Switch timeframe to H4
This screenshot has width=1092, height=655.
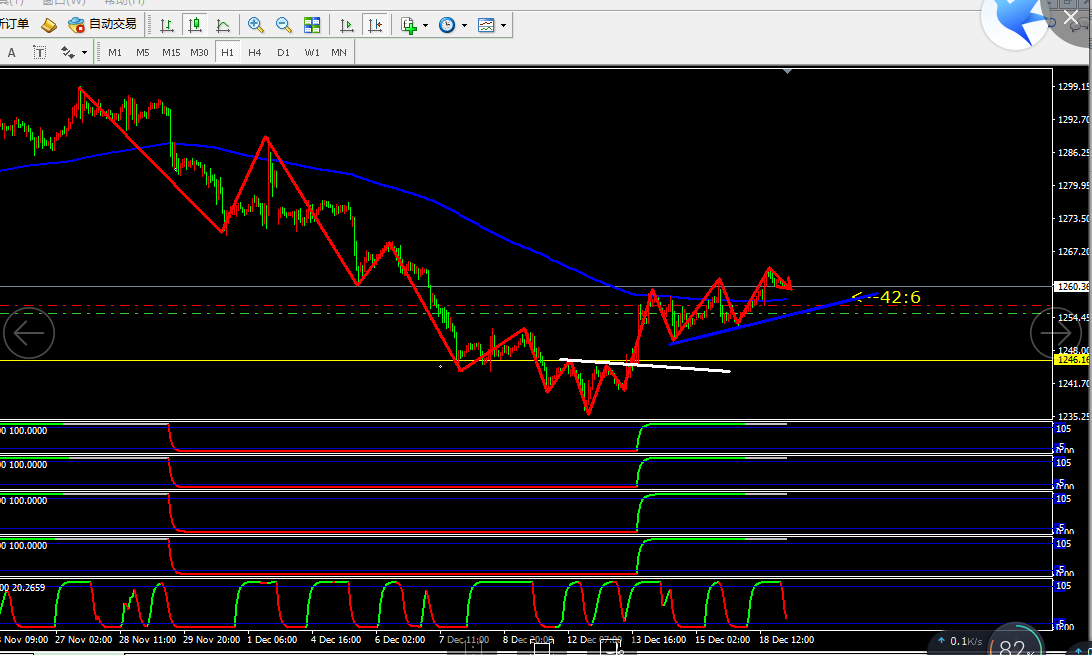click(255, 52)
